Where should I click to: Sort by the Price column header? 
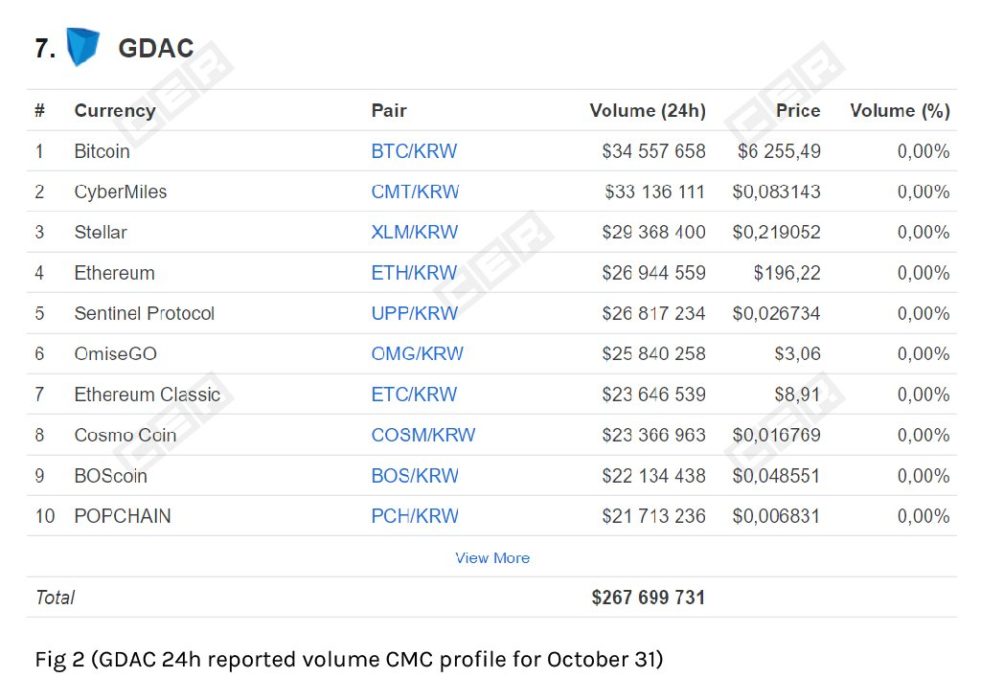click(797, 111)
